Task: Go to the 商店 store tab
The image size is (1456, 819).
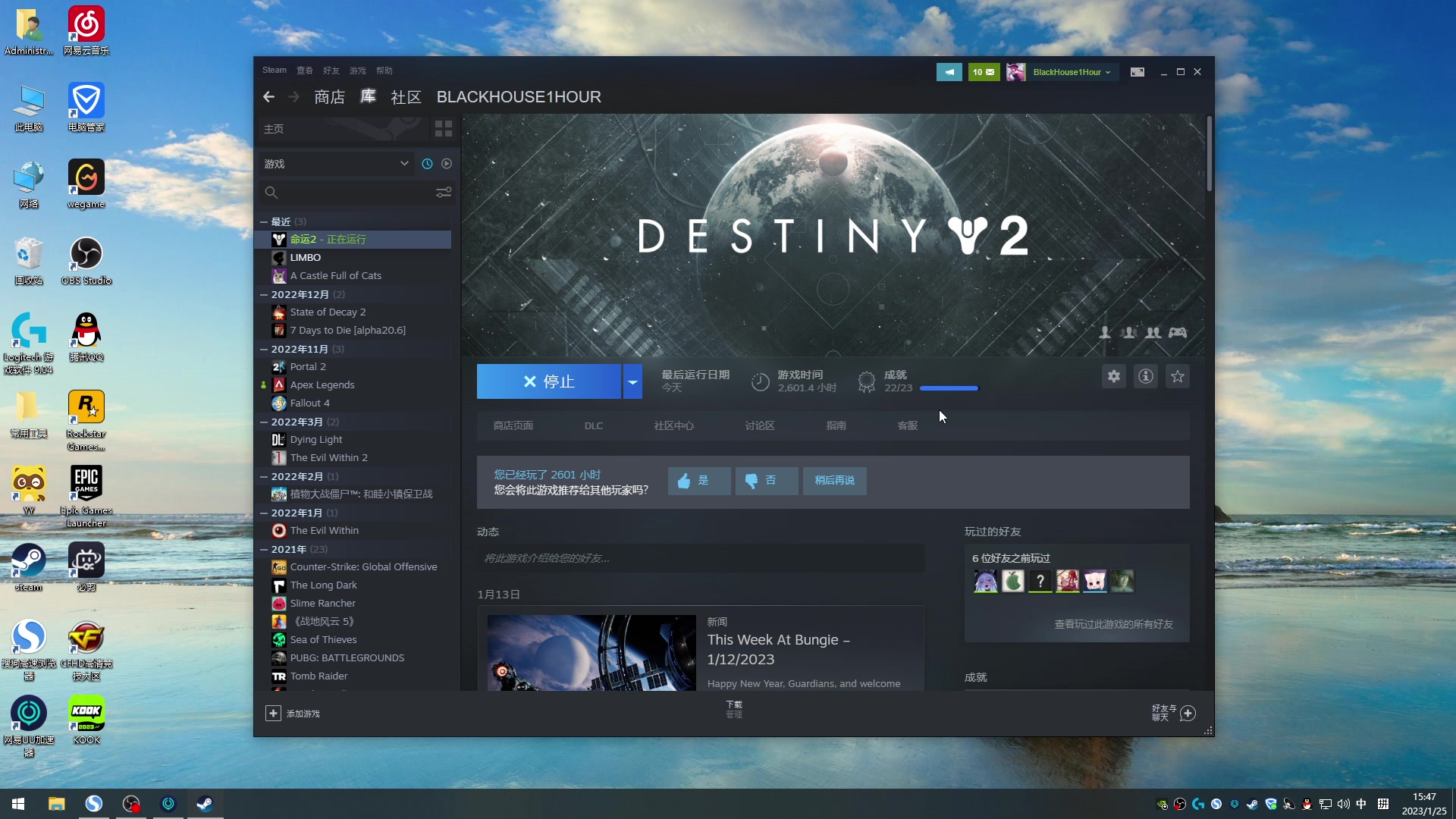Action: point(330,97)
